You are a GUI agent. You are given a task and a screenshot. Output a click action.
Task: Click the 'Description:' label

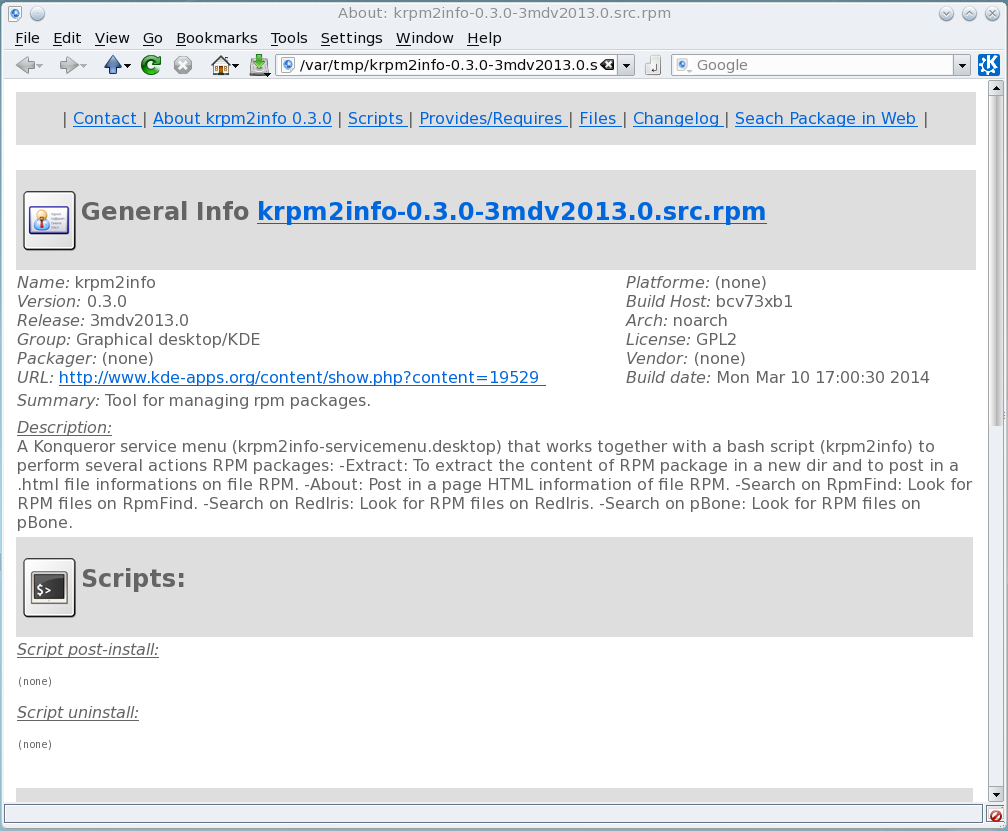coord(64,427)
